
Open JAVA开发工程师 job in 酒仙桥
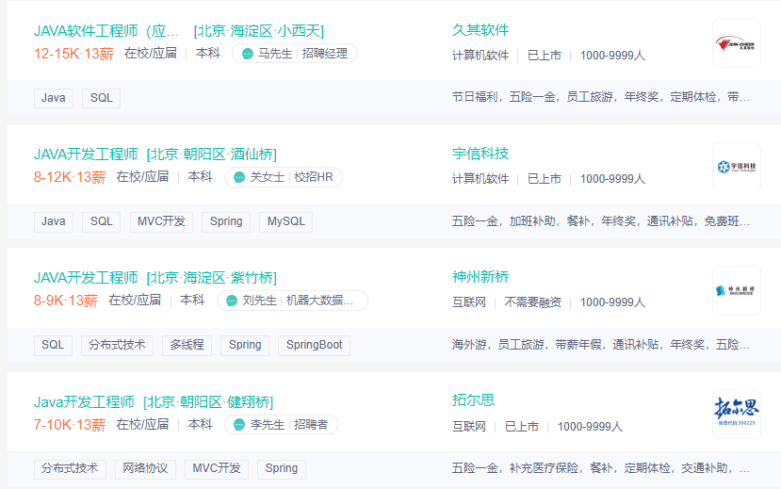point(86,154)
